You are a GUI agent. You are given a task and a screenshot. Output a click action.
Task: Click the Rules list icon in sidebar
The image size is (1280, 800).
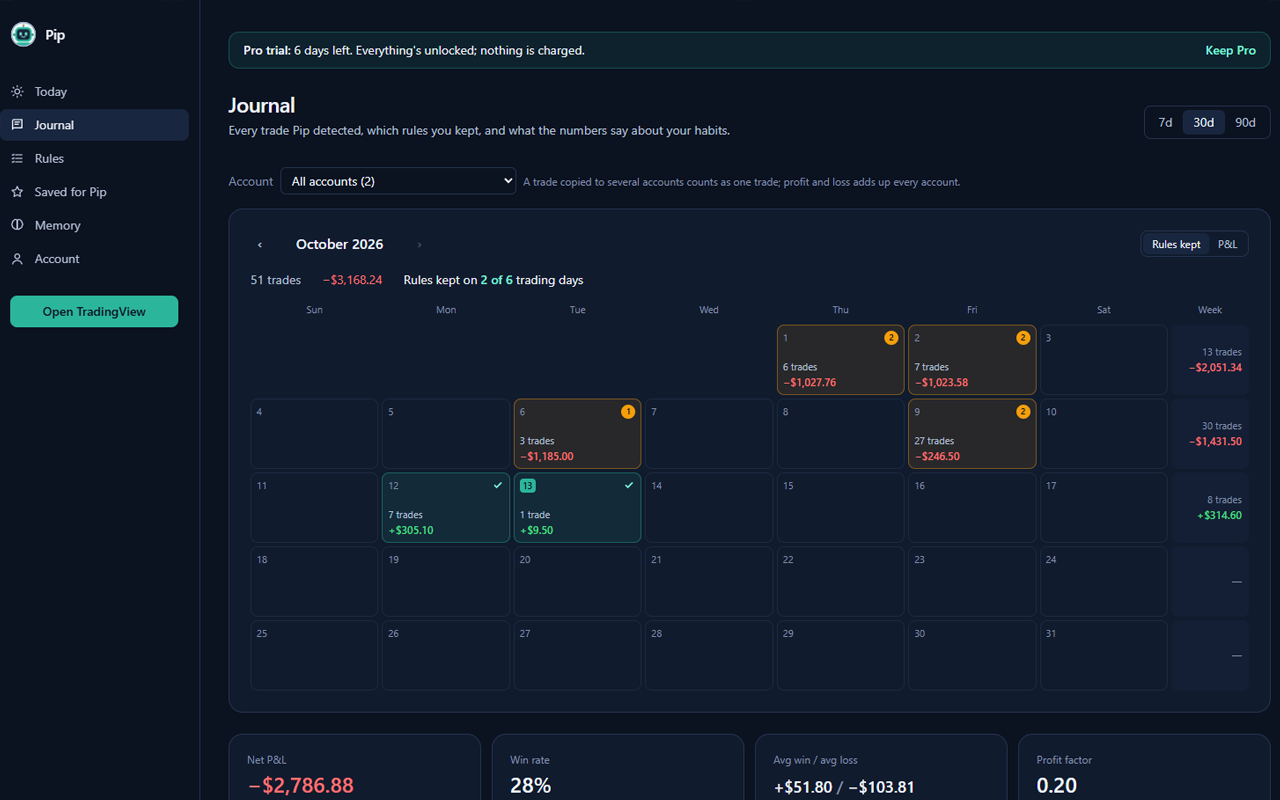click(x=17, y=159)
